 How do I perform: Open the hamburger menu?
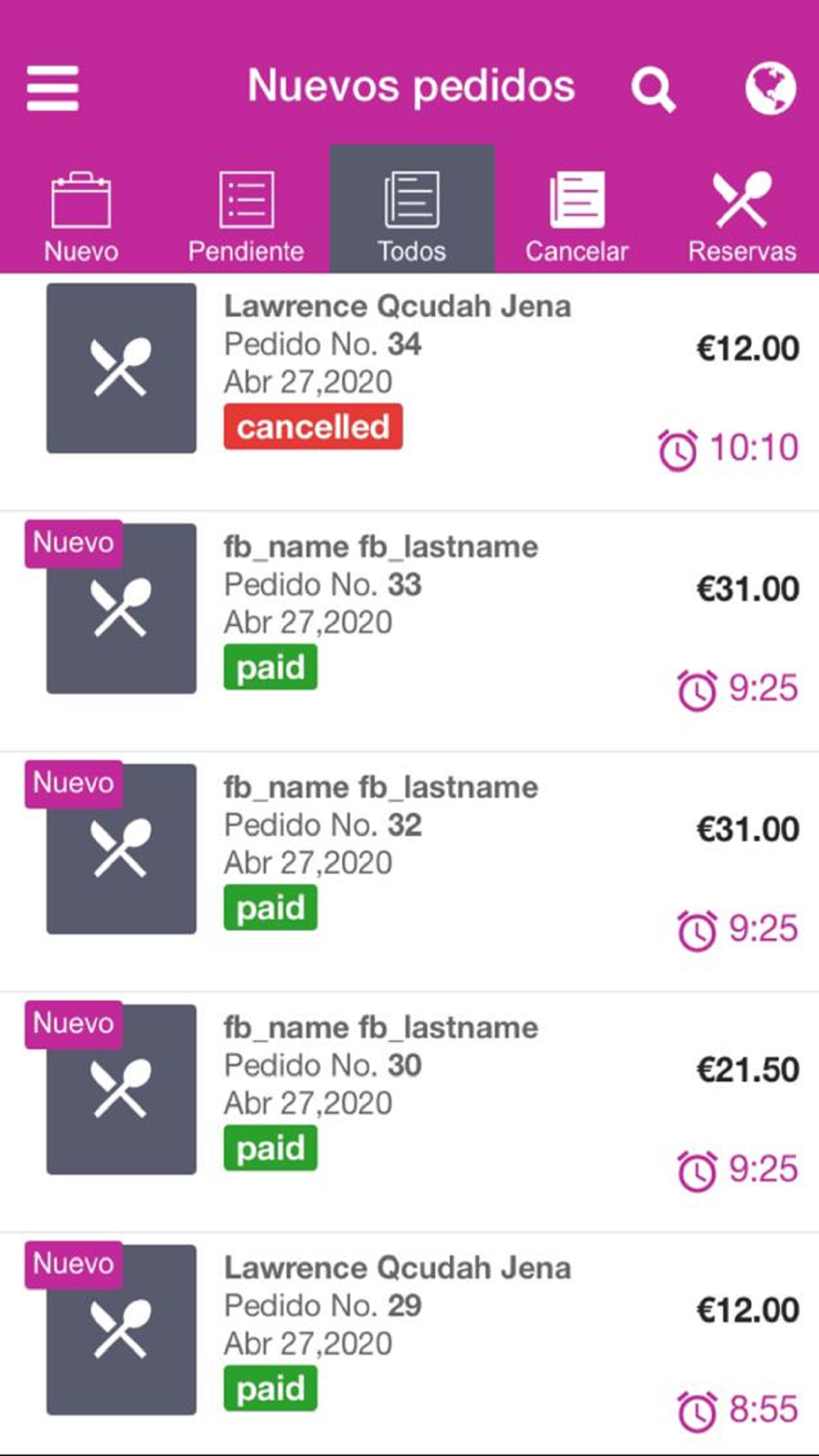pos(52,88)
